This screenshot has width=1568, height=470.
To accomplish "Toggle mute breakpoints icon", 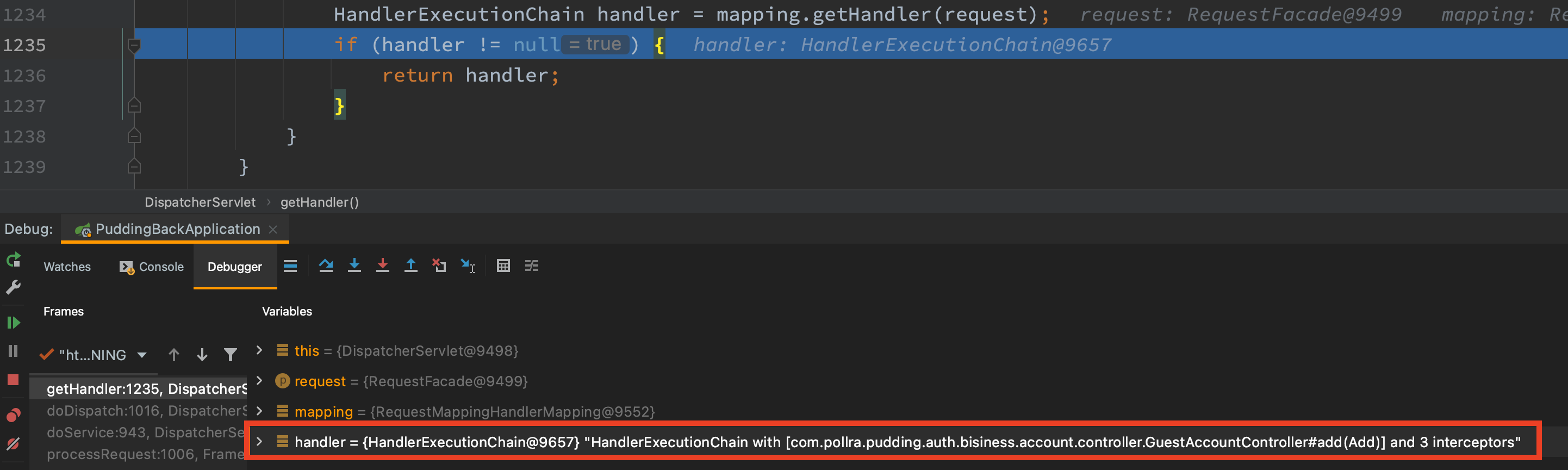I will [x=13, y=444].
